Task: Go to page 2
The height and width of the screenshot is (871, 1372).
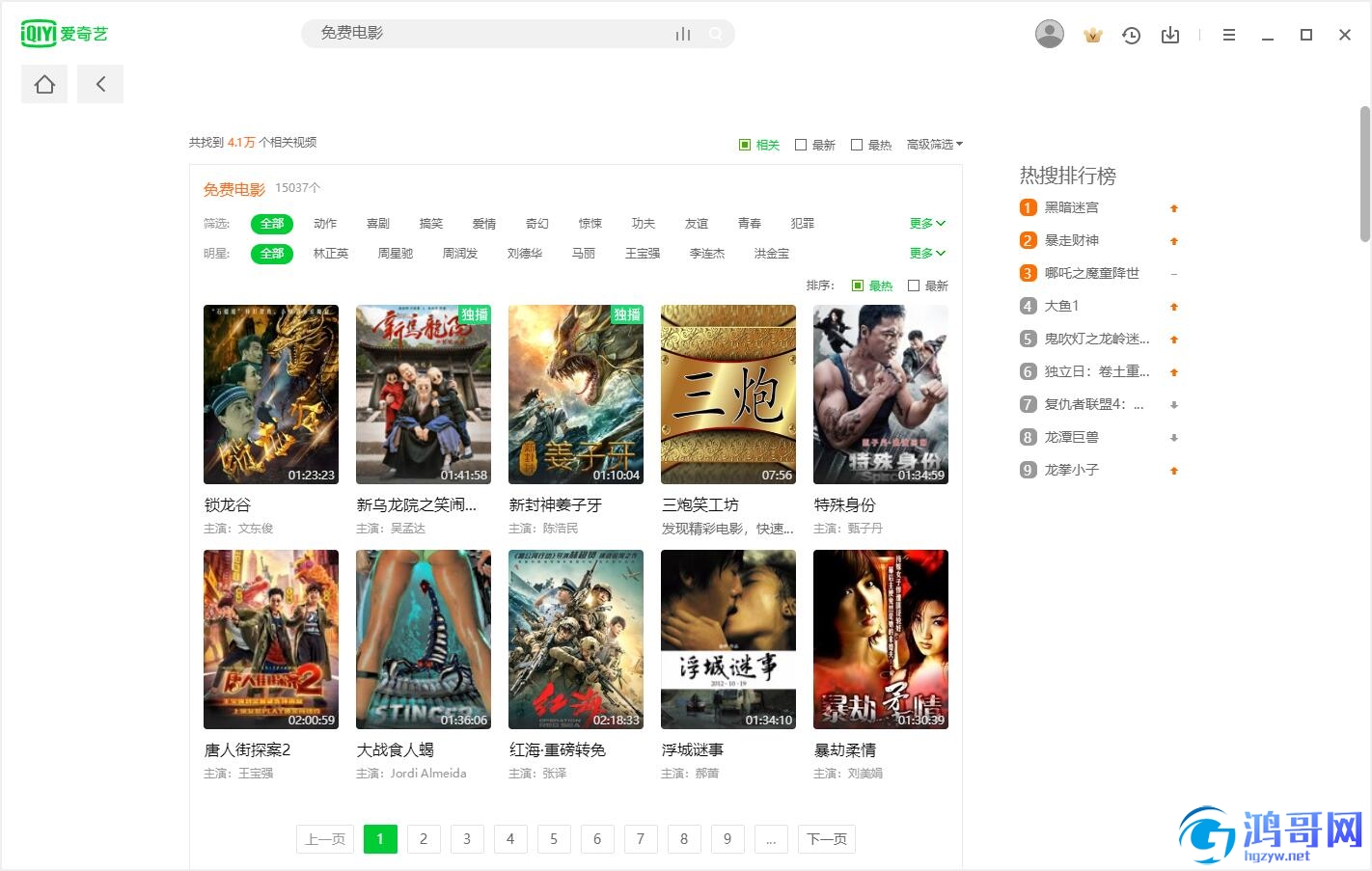Action: coord(424,839)
